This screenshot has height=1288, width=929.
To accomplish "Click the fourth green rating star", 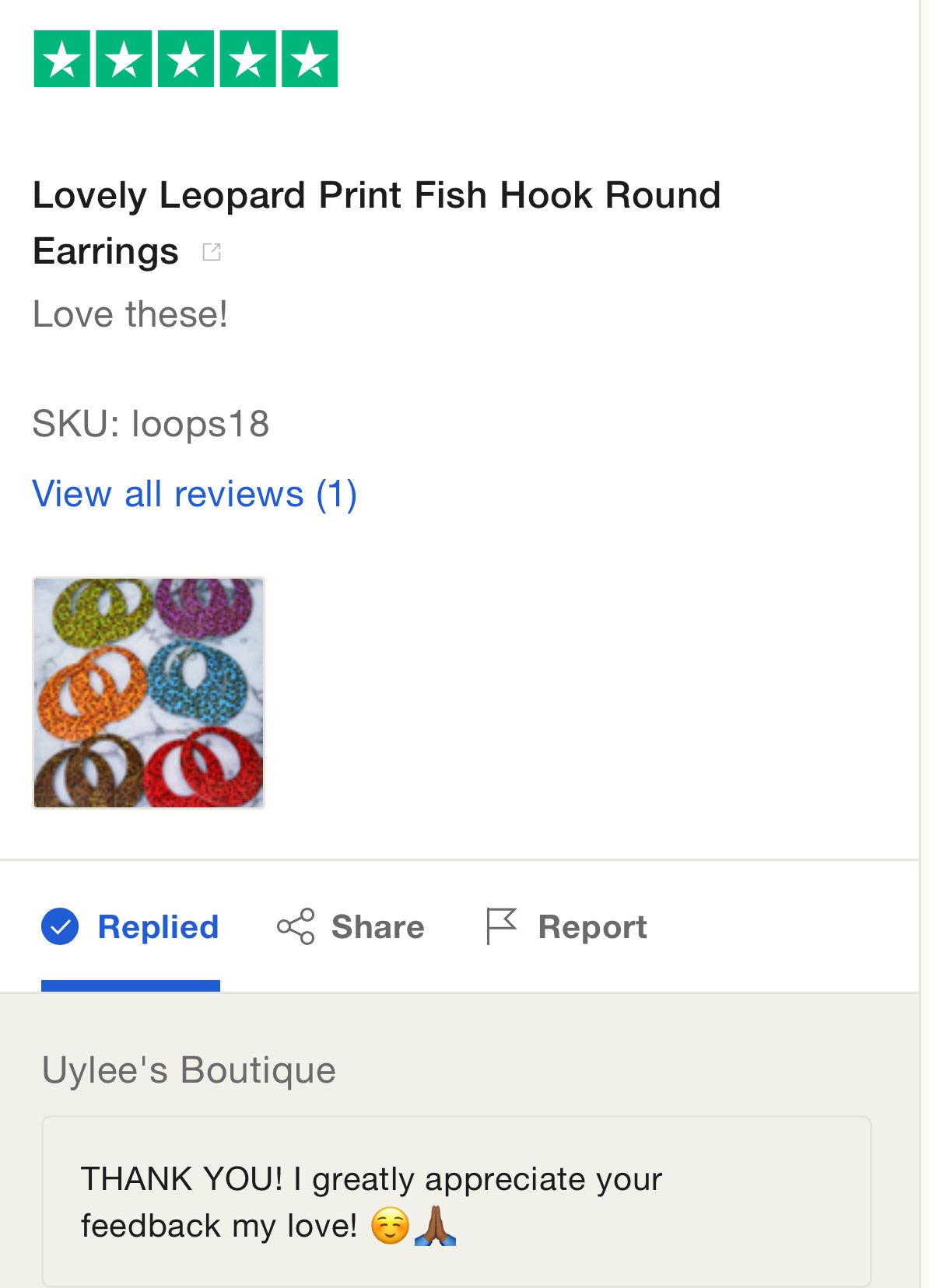I will [x=247, y=59].
